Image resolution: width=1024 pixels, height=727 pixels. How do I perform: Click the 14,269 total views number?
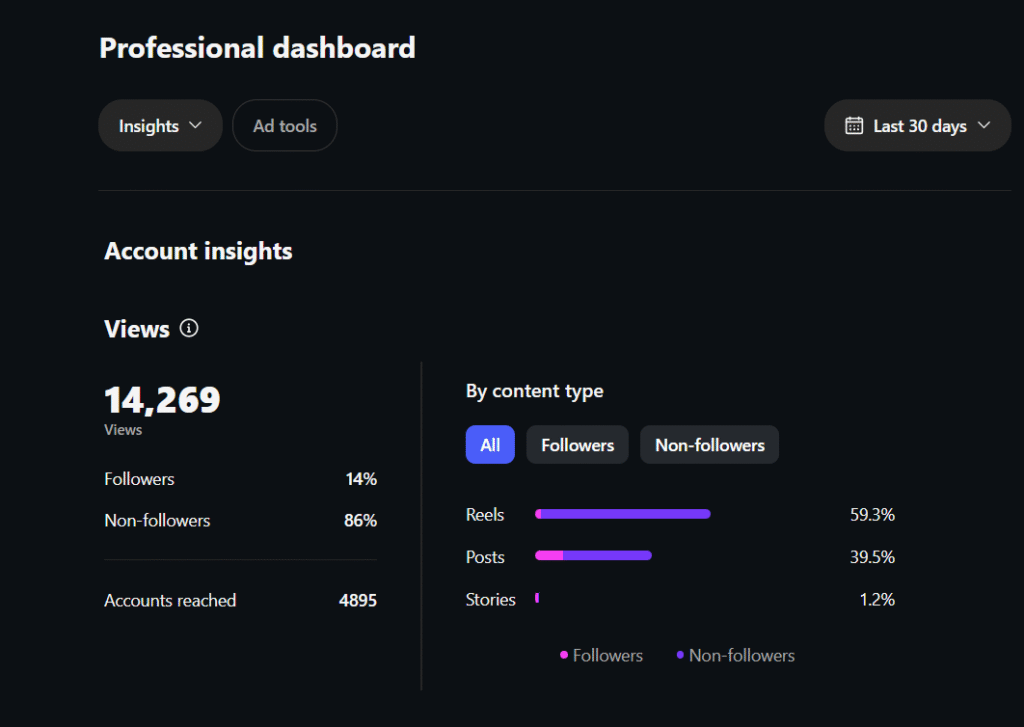click(162, 400)
